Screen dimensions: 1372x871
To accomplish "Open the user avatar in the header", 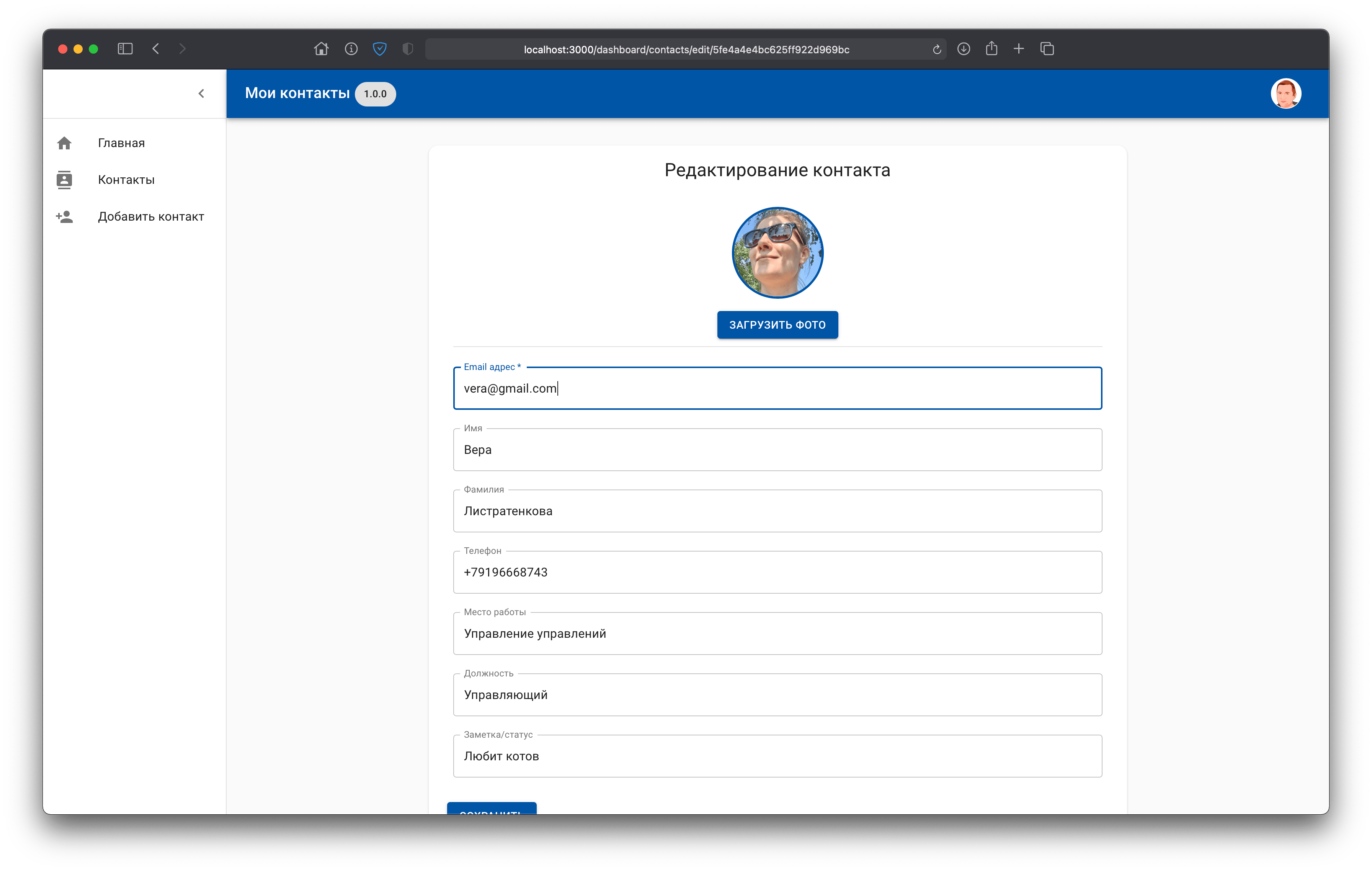I will pos(1285,93).
